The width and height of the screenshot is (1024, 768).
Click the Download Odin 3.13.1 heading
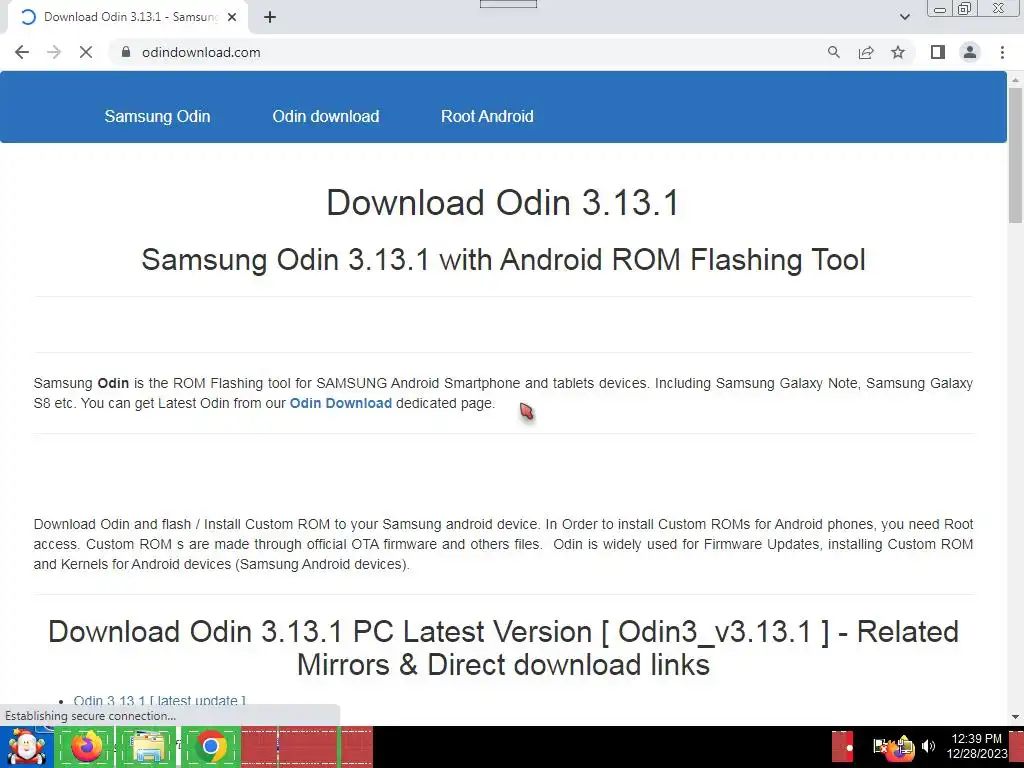point(503,202)
